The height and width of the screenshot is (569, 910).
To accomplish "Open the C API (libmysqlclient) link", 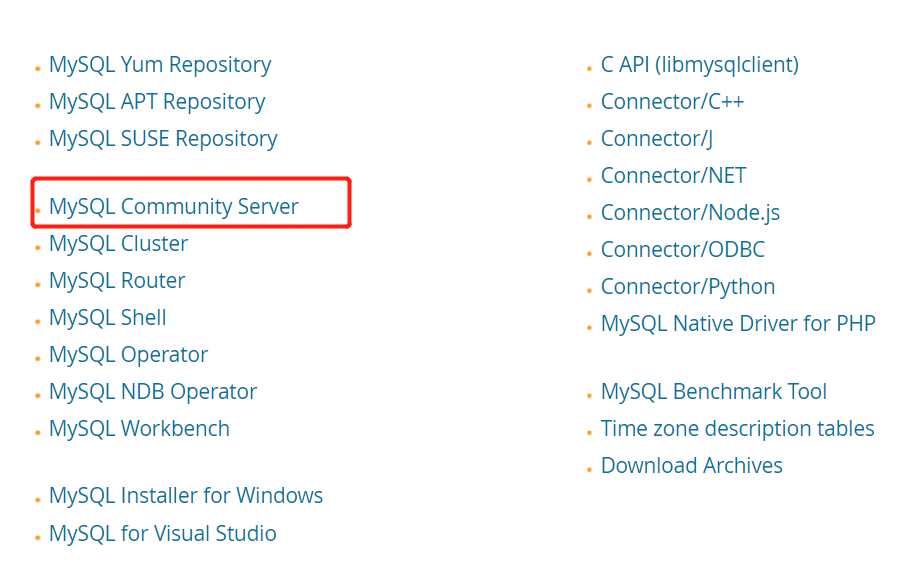I will (x=699, y=65).
